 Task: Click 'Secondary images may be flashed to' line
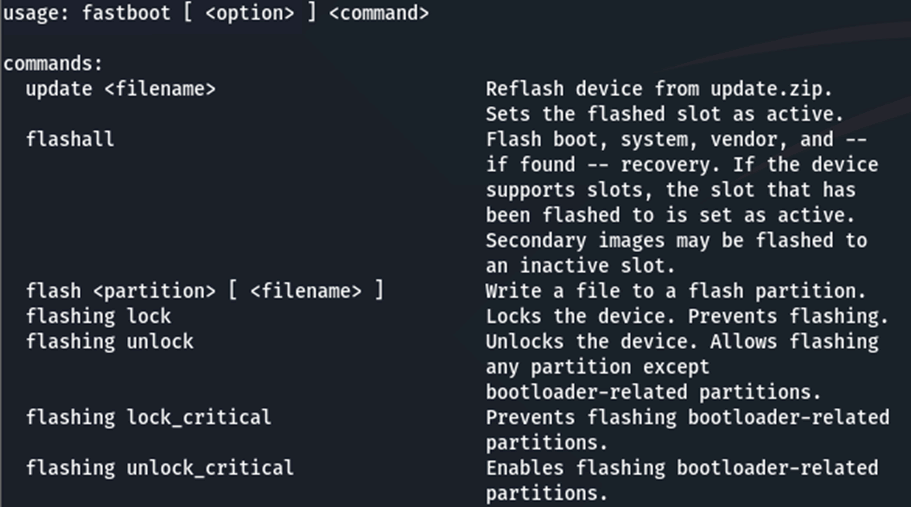676,241
